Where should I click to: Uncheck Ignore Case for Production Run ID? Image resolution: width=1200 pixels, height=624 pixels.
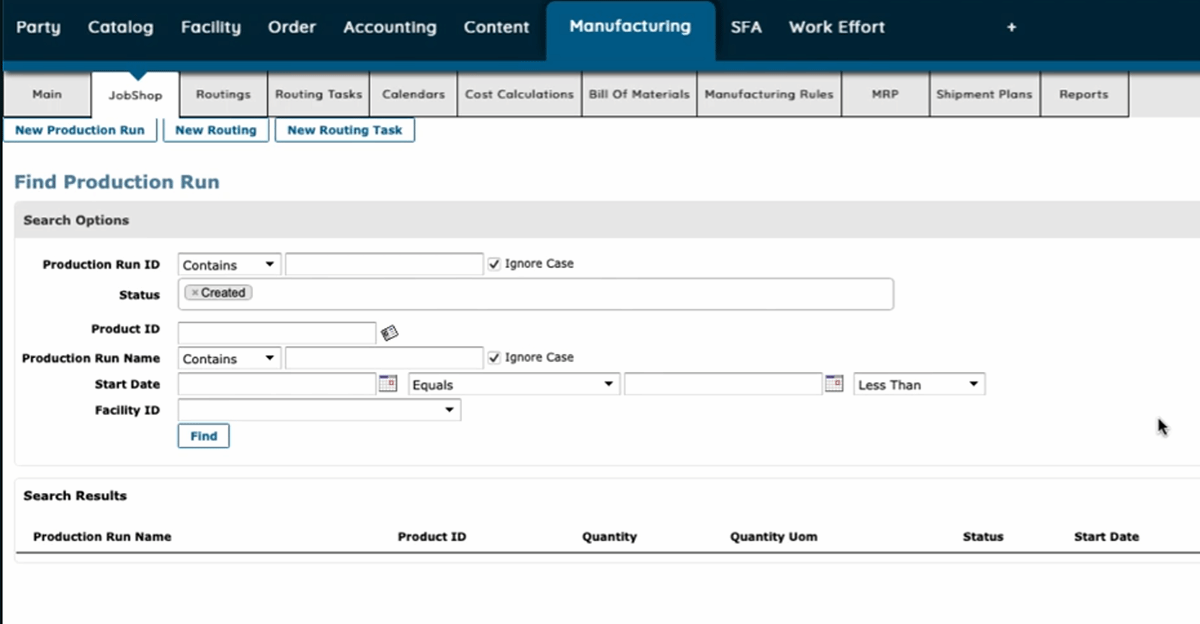[x=494, y=263]
